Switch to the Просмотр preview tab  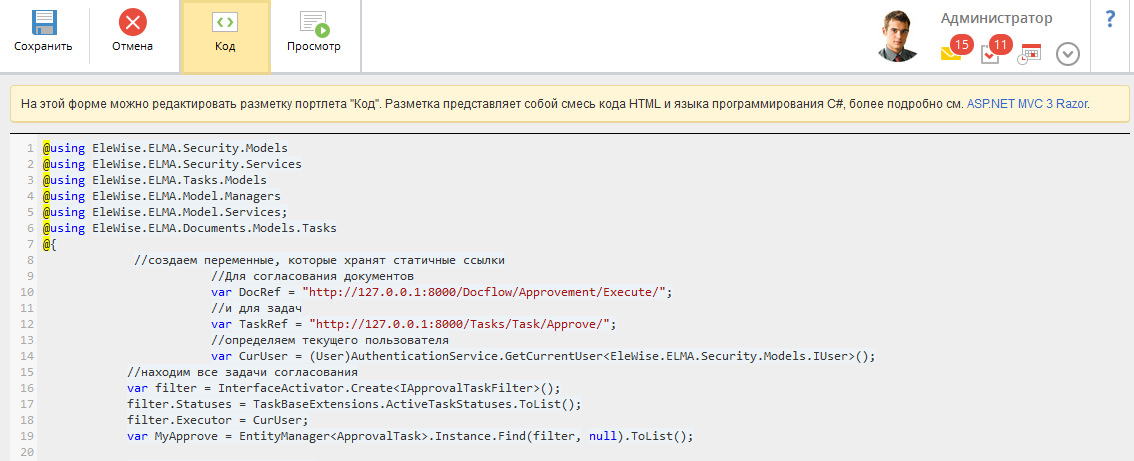coord(313,36)
